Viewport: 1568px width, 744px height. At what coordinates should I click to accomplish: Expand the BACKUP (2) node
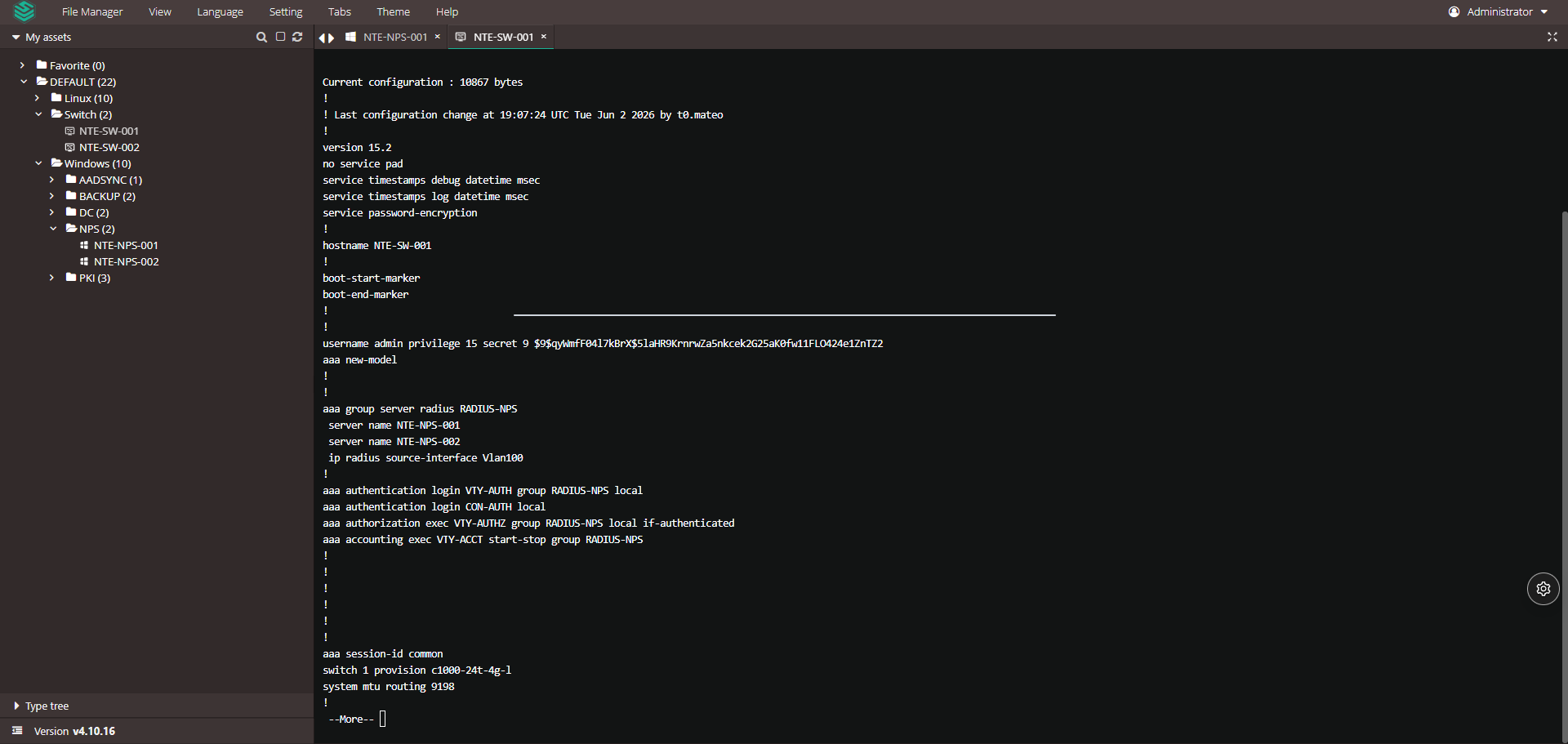point(52,196)
